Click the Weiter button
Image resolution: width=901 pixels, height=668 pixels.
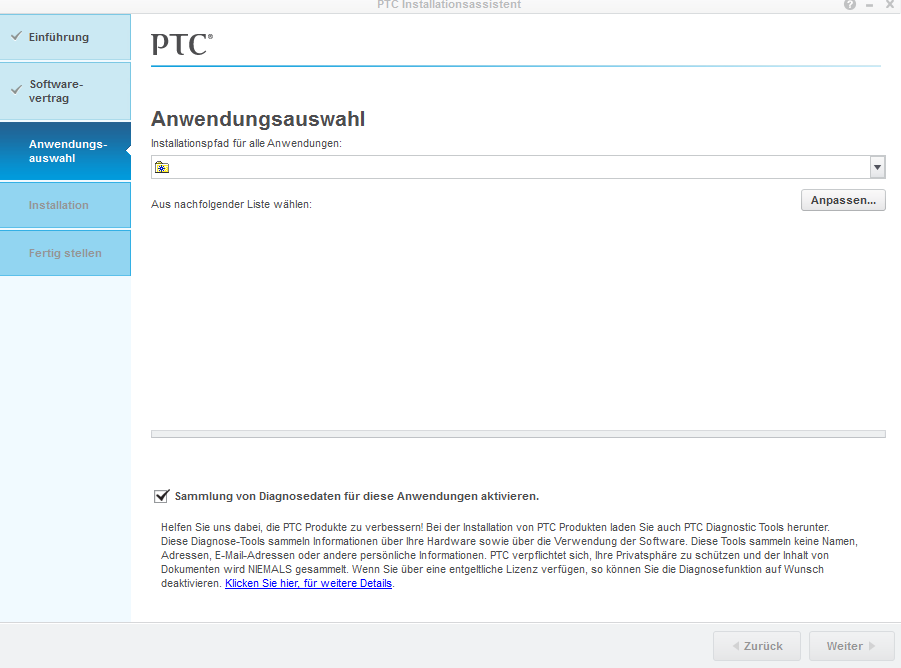pos(852,646)
